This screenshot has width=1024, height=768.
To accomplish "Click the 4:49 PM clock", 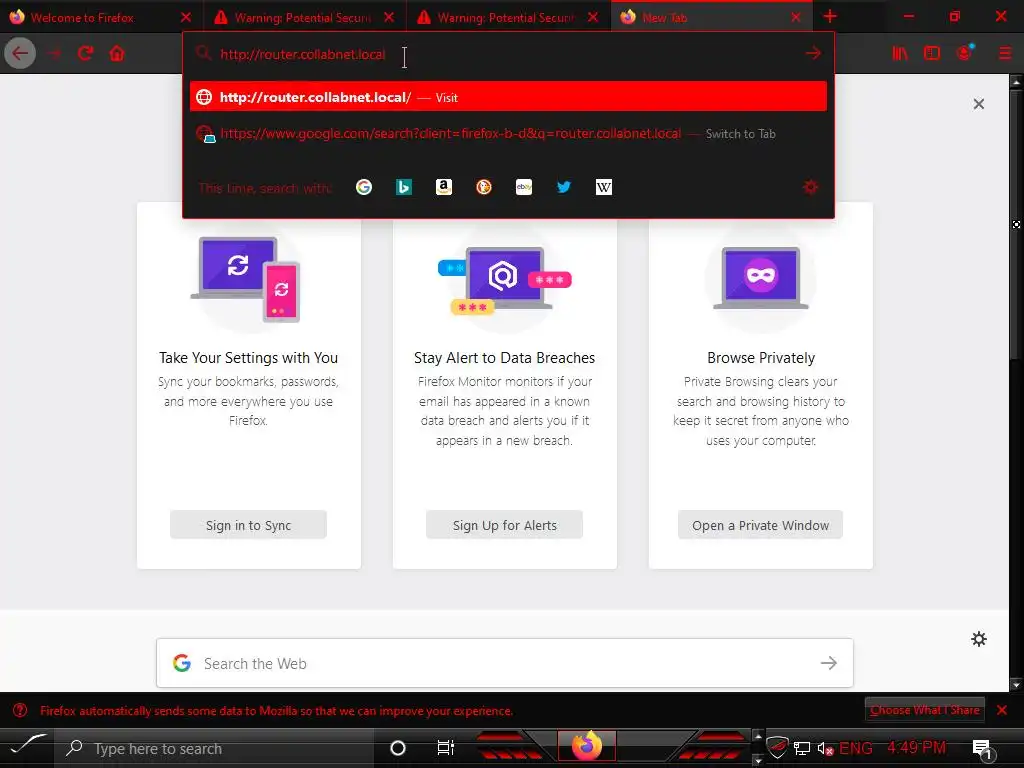I will tap(916, 748).
